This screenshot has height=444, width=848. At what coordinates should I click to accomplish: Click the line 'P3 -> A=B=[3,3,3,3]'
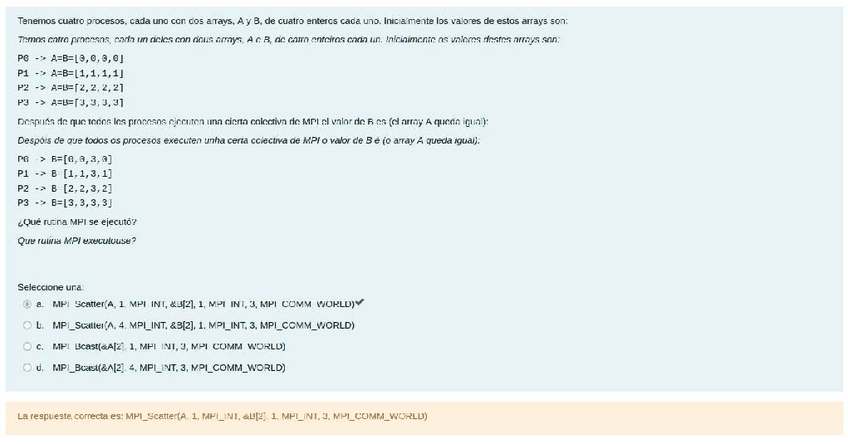[71, 102]
